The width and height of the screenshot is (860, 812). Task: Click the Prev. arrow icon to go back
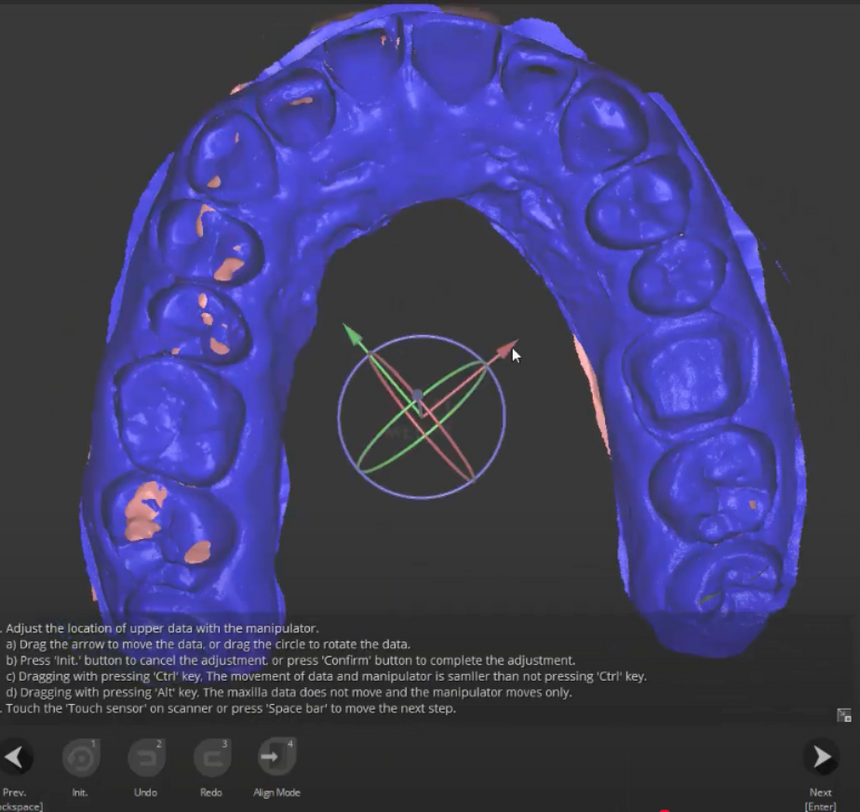coord(15,757)
